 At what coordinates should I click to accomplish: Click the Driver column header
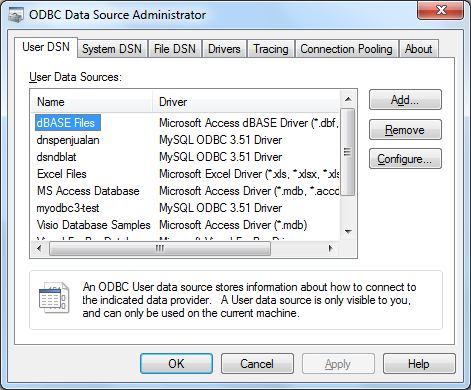(246, 102)
